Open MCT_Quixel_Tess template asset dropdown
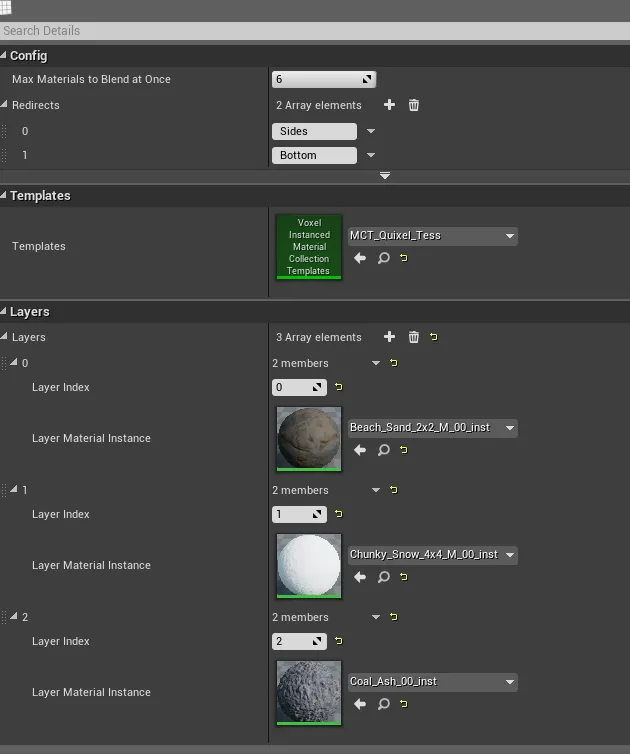The width and height of the screenshot is (630, 754). coord(432,236)
